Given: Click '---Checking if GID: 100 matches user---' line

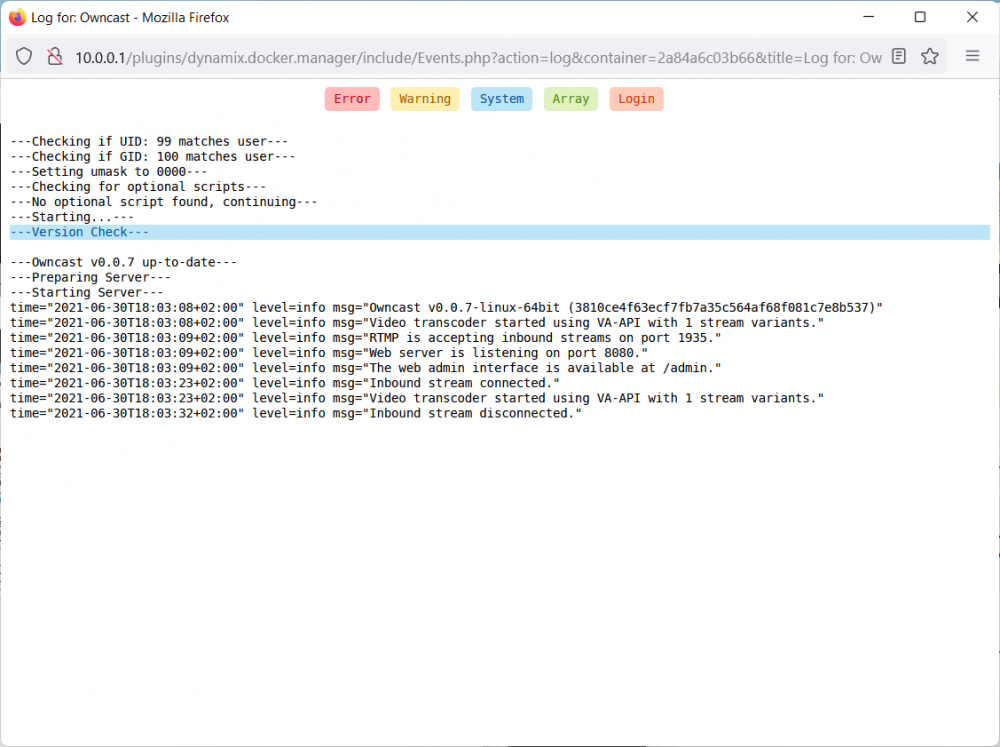Looking at the screenshot, I should click(x=152, y=157).
